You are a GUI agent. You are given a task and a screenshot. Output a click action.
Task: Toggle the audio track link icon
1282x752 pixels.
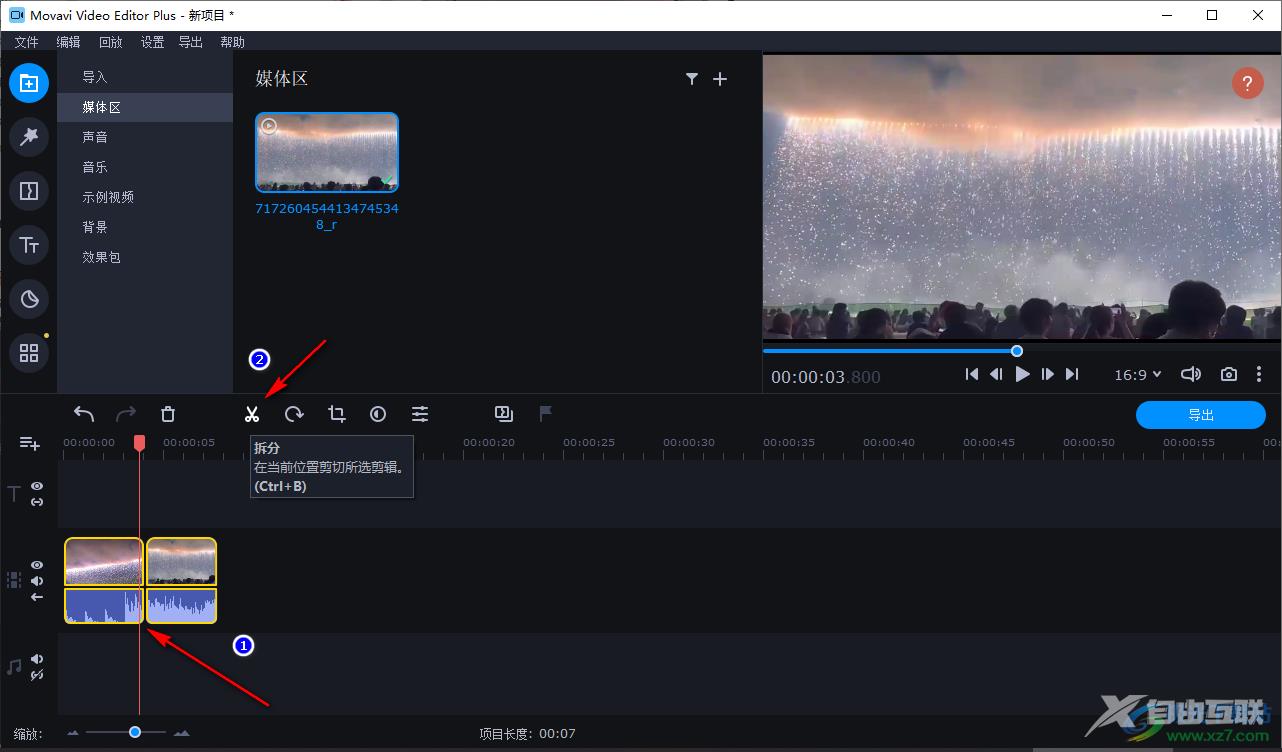coord(37,675)
